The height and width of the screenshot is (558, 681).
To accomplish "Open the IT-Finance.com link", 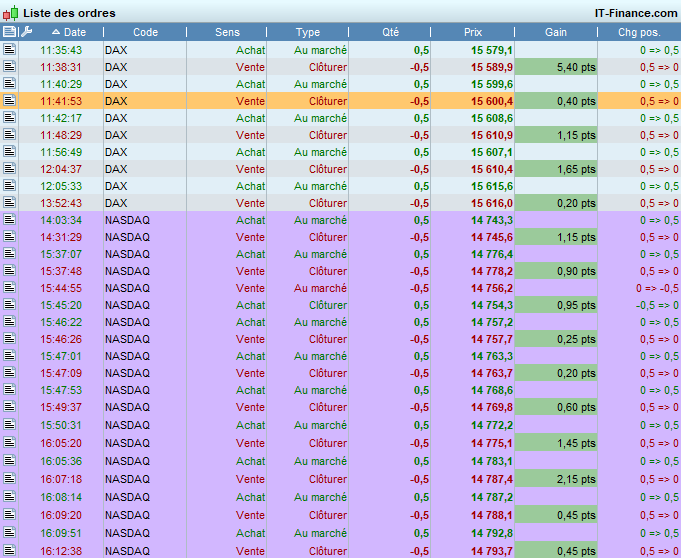I will click(636, 13).
